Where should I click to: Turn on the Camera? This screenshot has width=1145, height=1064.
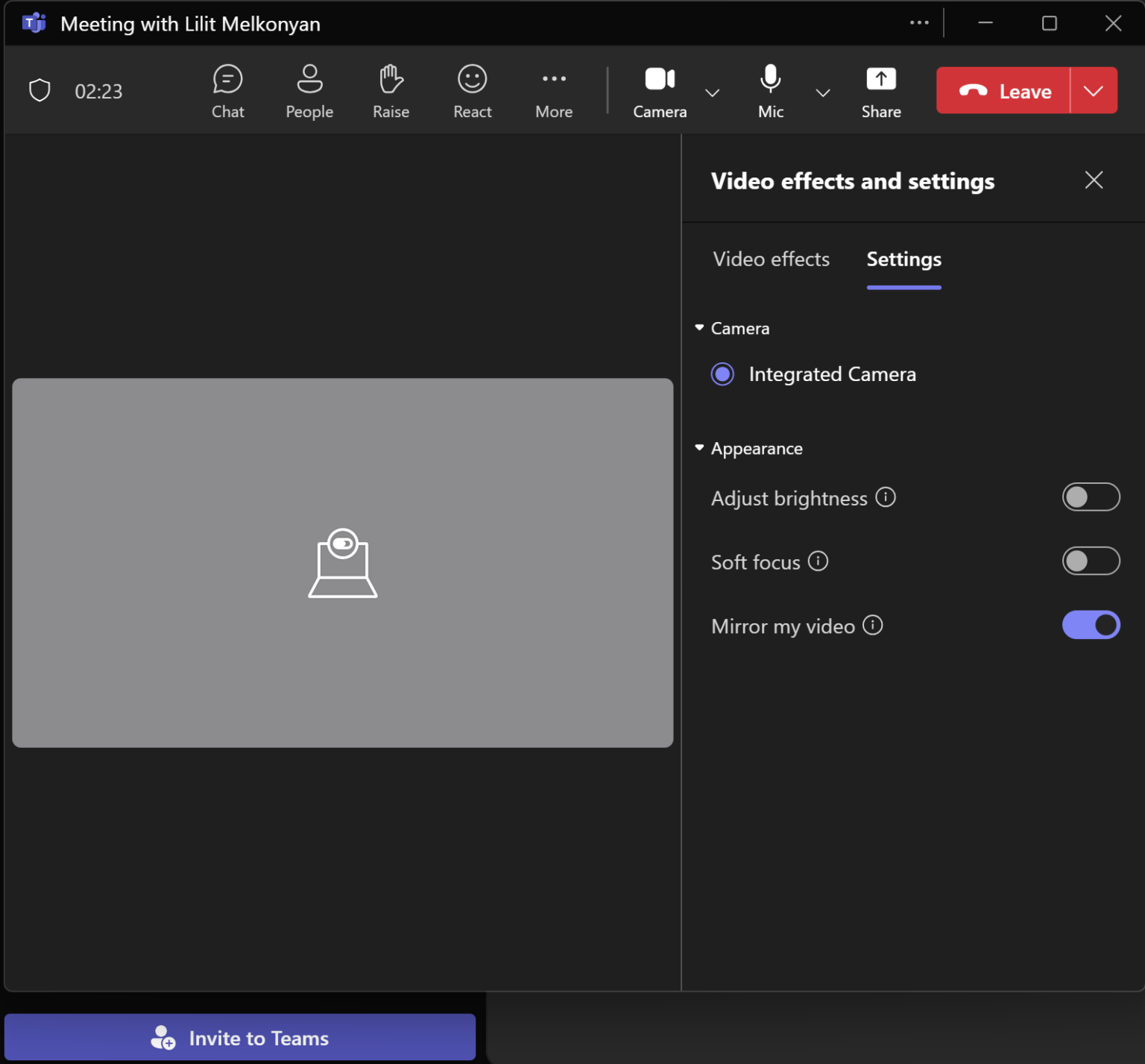658,89
